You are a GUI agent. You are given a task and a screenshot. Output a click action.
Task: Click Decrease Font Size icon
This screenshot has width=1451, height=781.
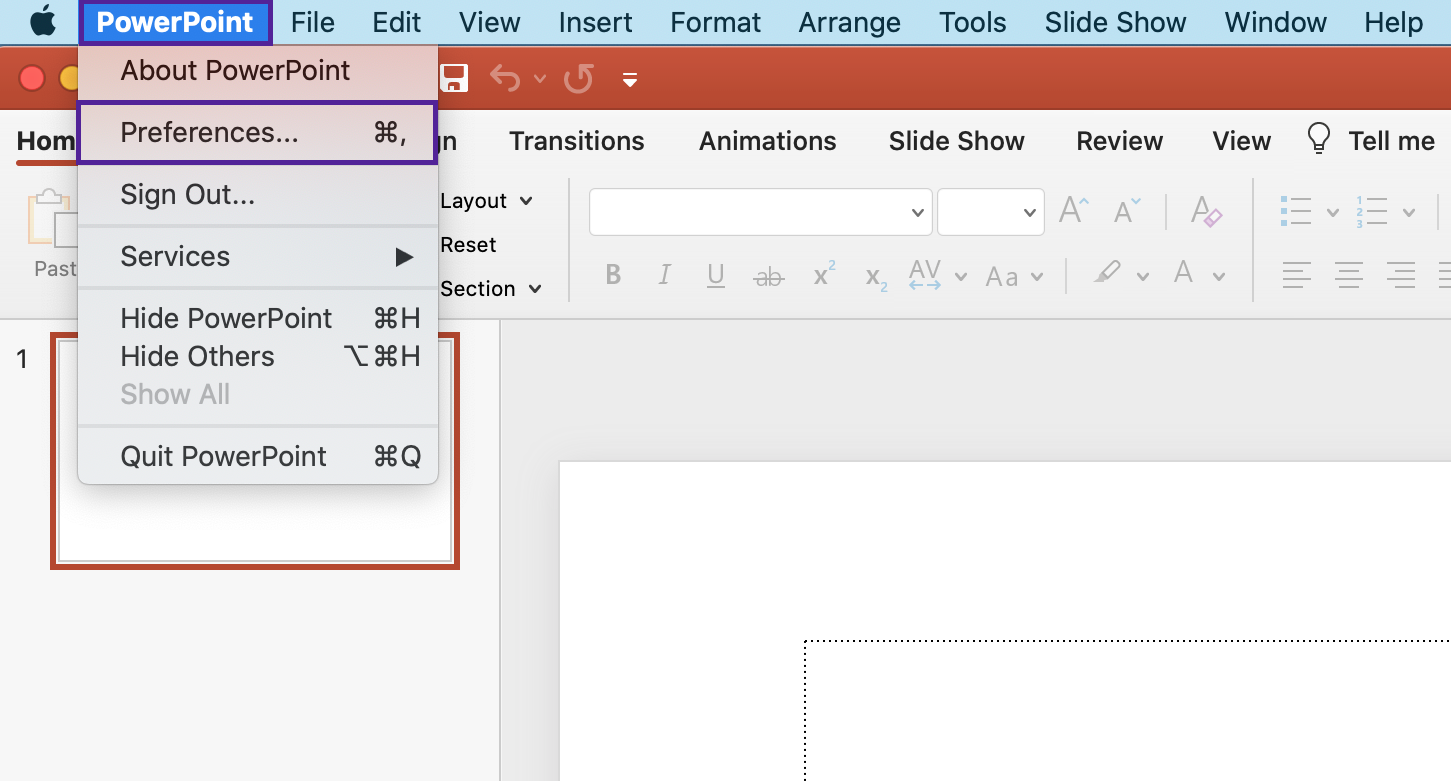(1128, 211)
